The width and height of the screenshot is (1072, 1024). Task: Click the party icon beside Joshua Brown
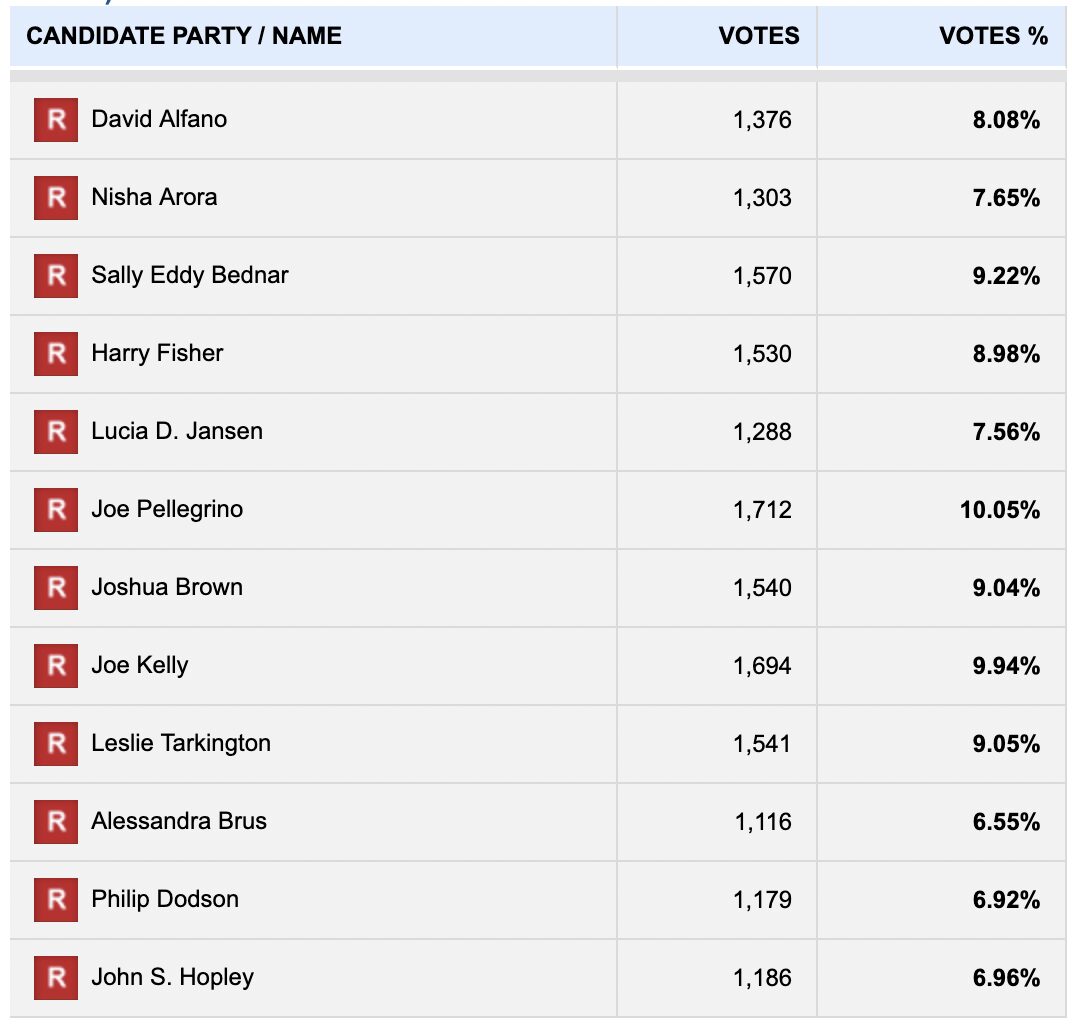click(56, 588)
